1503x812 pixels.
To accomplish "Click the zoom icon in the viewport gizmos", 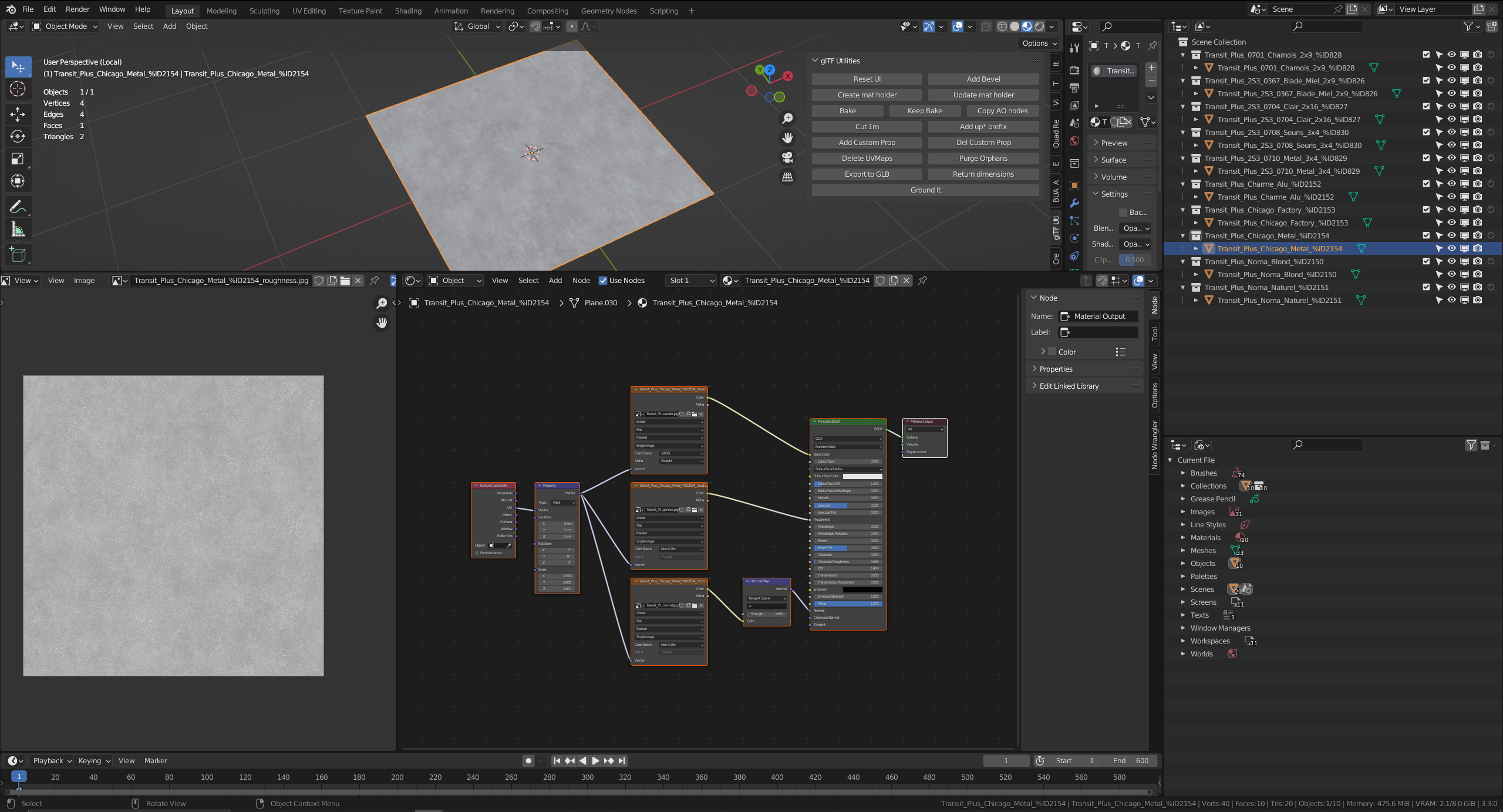I will tap(788, 118).
